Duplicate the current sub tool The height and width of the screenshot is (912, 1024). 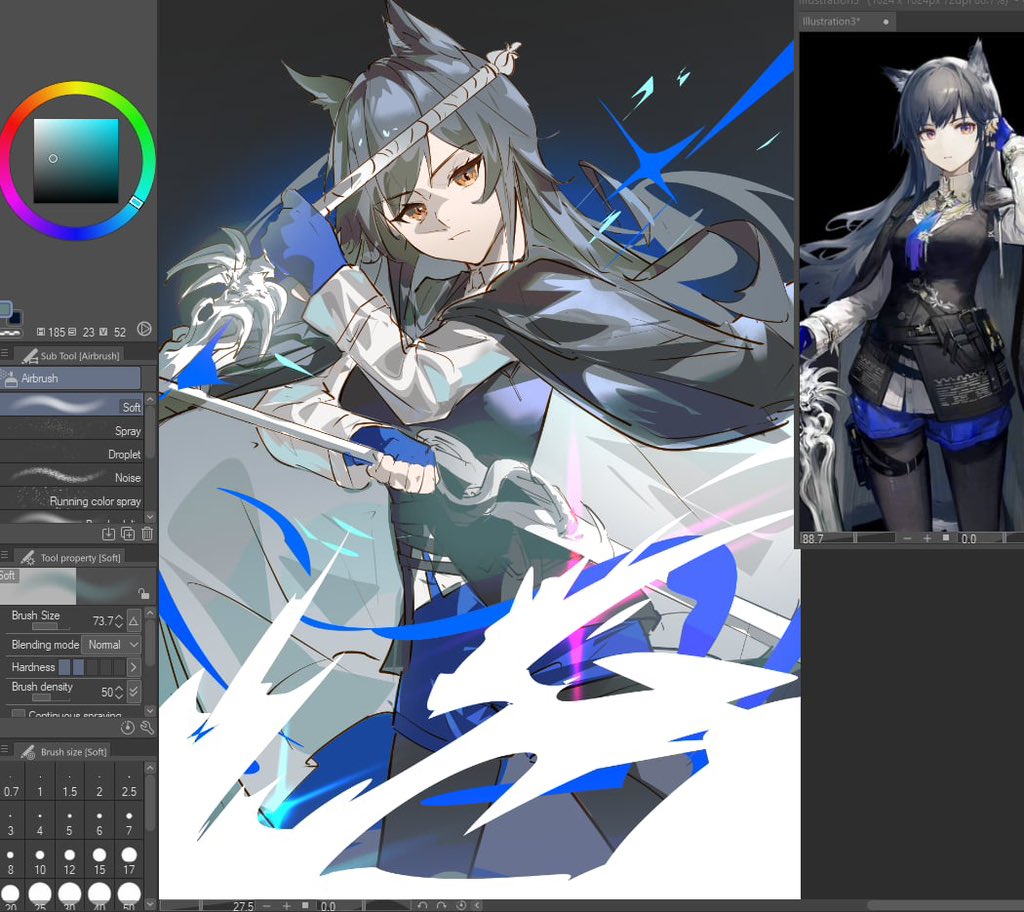point(128,534)
